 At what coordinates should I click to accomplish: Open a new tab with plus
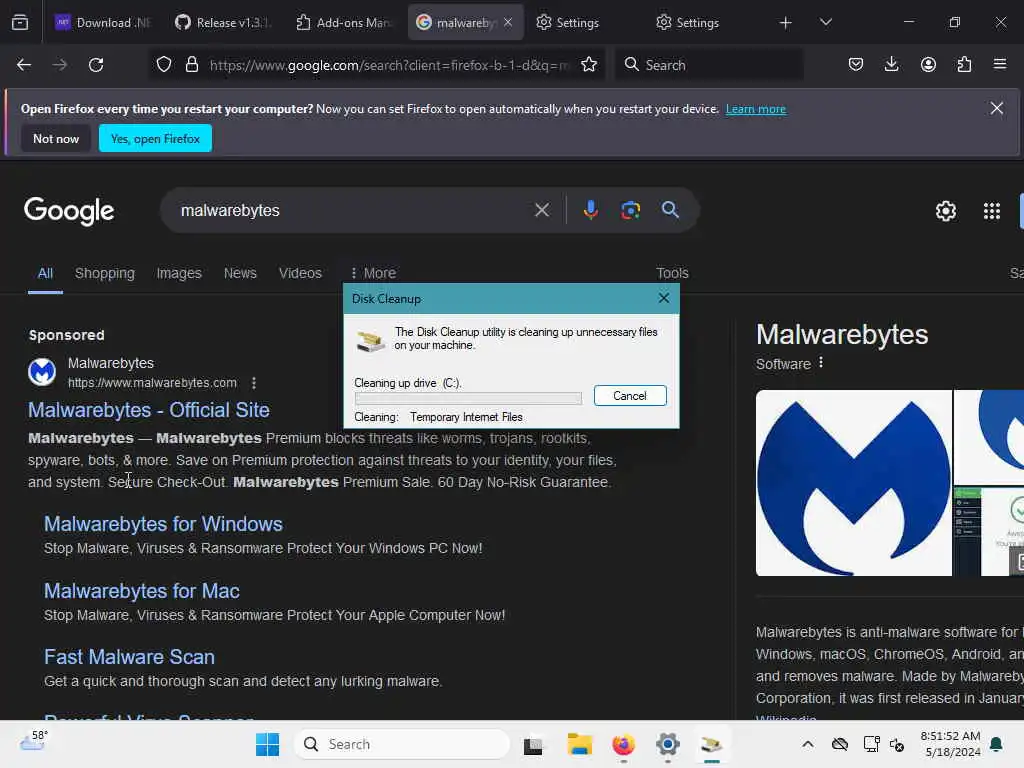pyautogui.click(x=786, y=23)
